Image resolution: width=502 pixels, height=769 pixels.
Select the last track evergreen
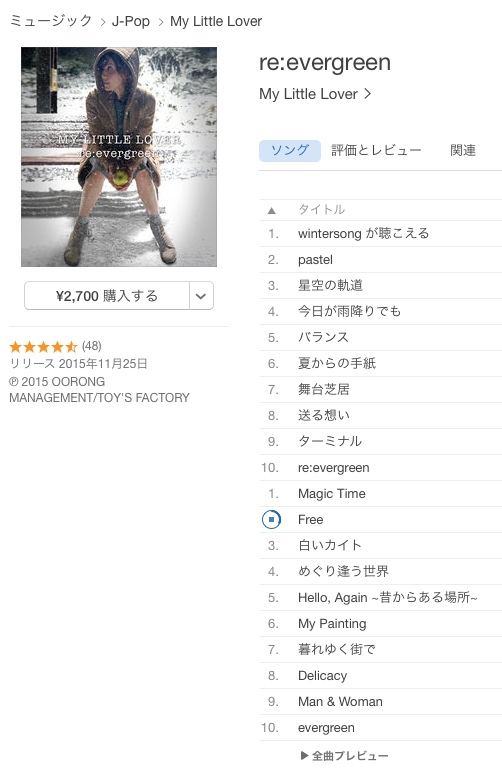[x=380, y=727]
